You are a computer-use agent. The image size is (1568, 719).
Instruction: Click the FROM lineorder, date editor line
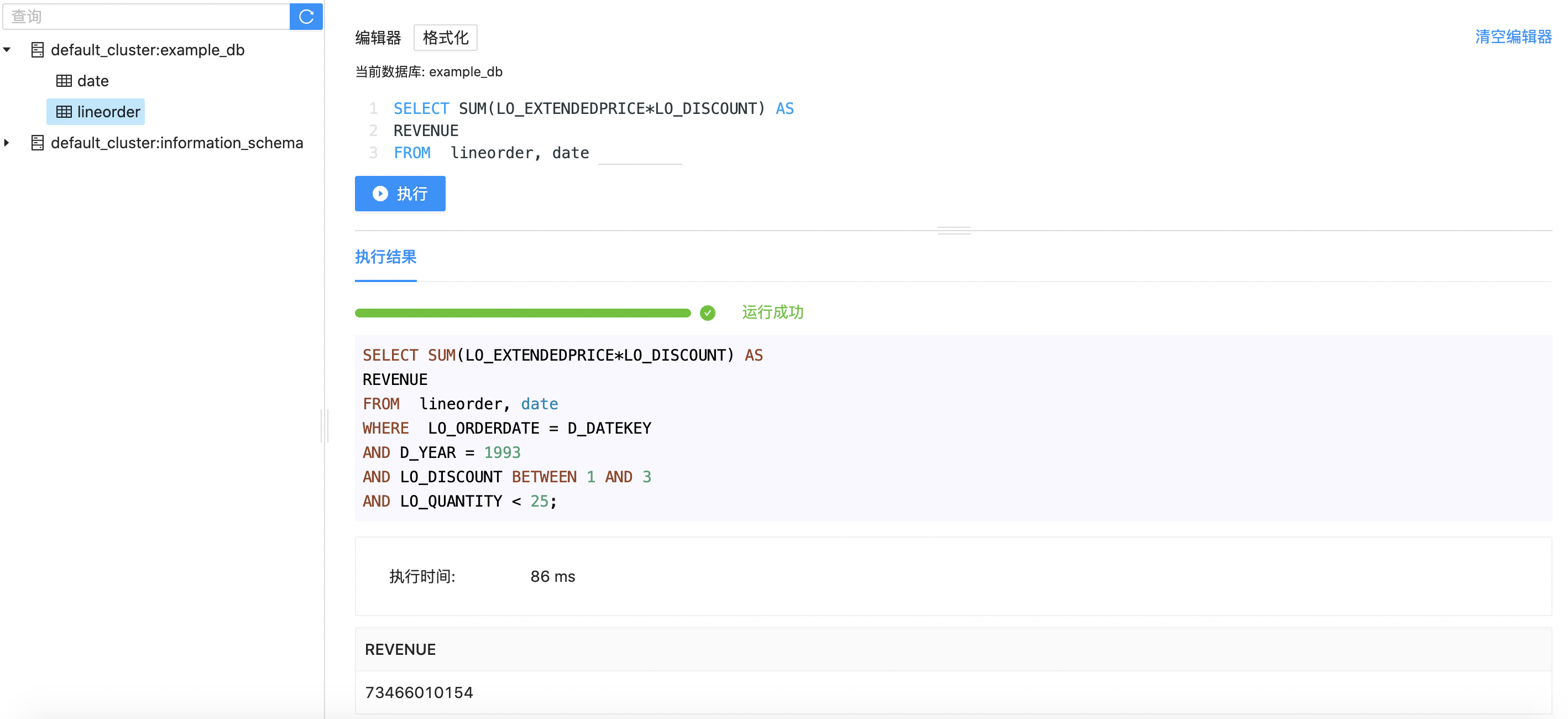tap(491, 153)
